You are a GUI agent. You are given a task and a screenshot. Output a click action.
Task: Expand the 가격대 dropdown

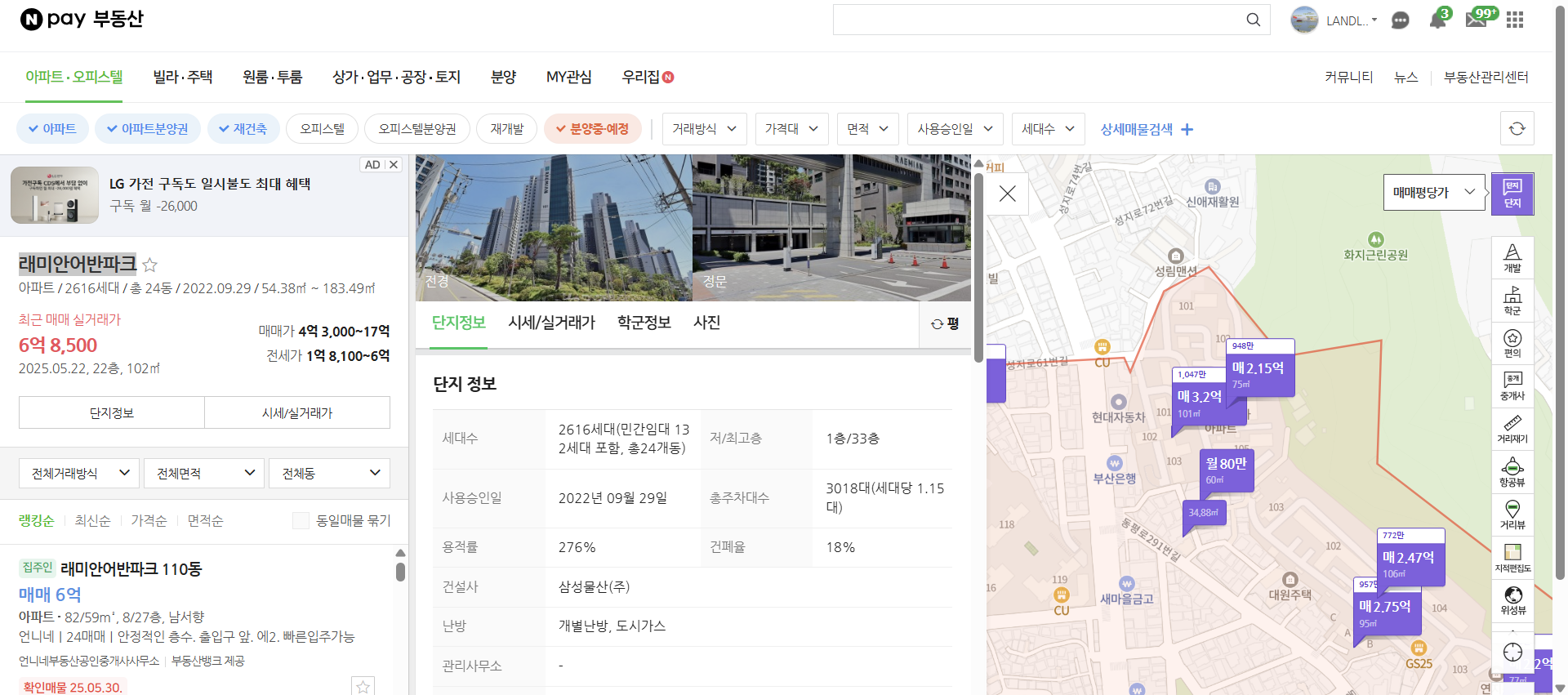click(x=791, y=128)
